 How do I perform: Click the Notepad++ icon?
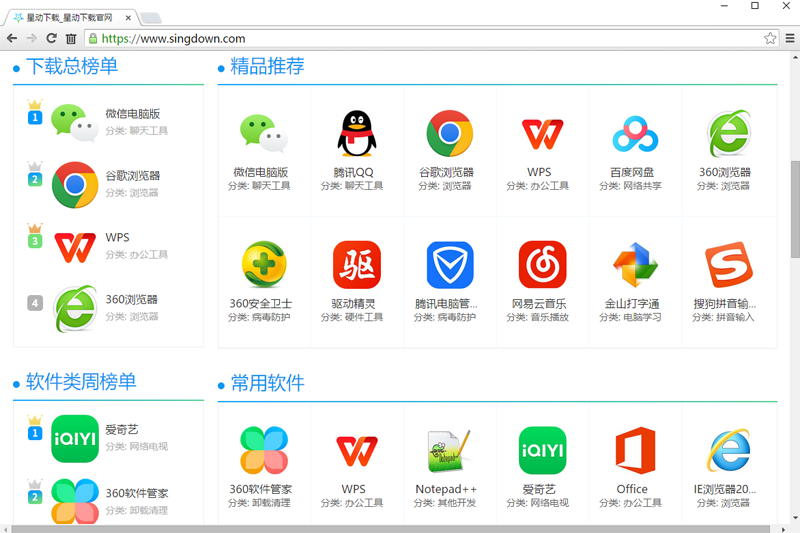[x=449, y=451]
